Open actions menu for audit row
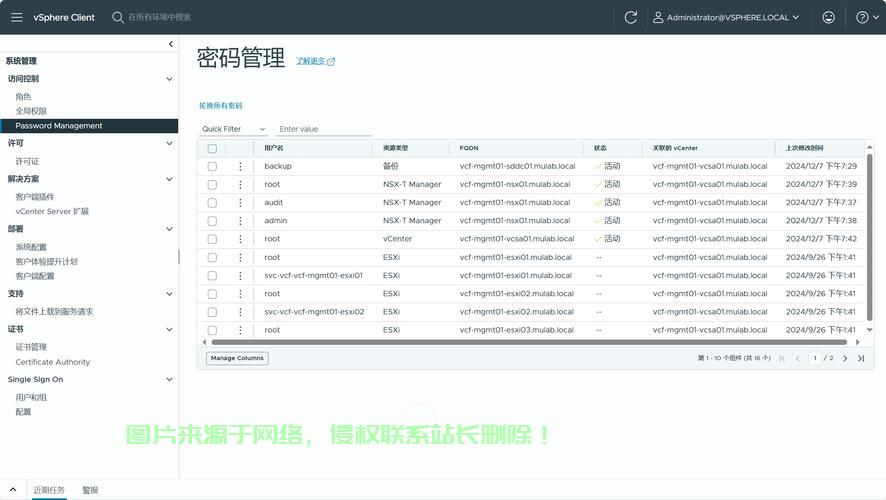 pos(240,202)
